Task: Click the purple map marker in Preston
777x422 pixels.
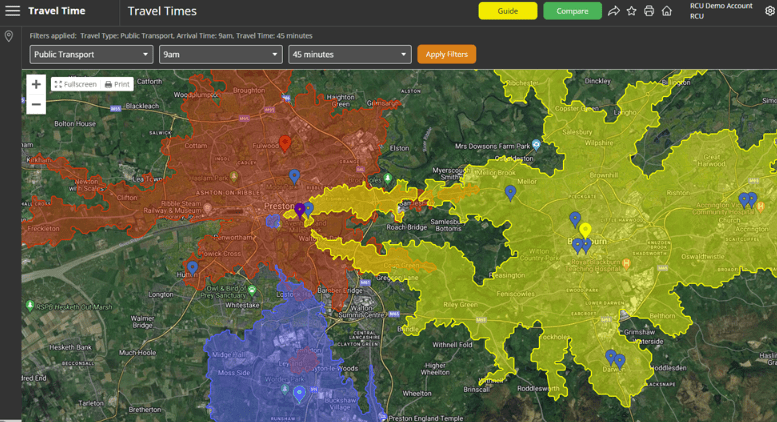Action: point(300,209)
